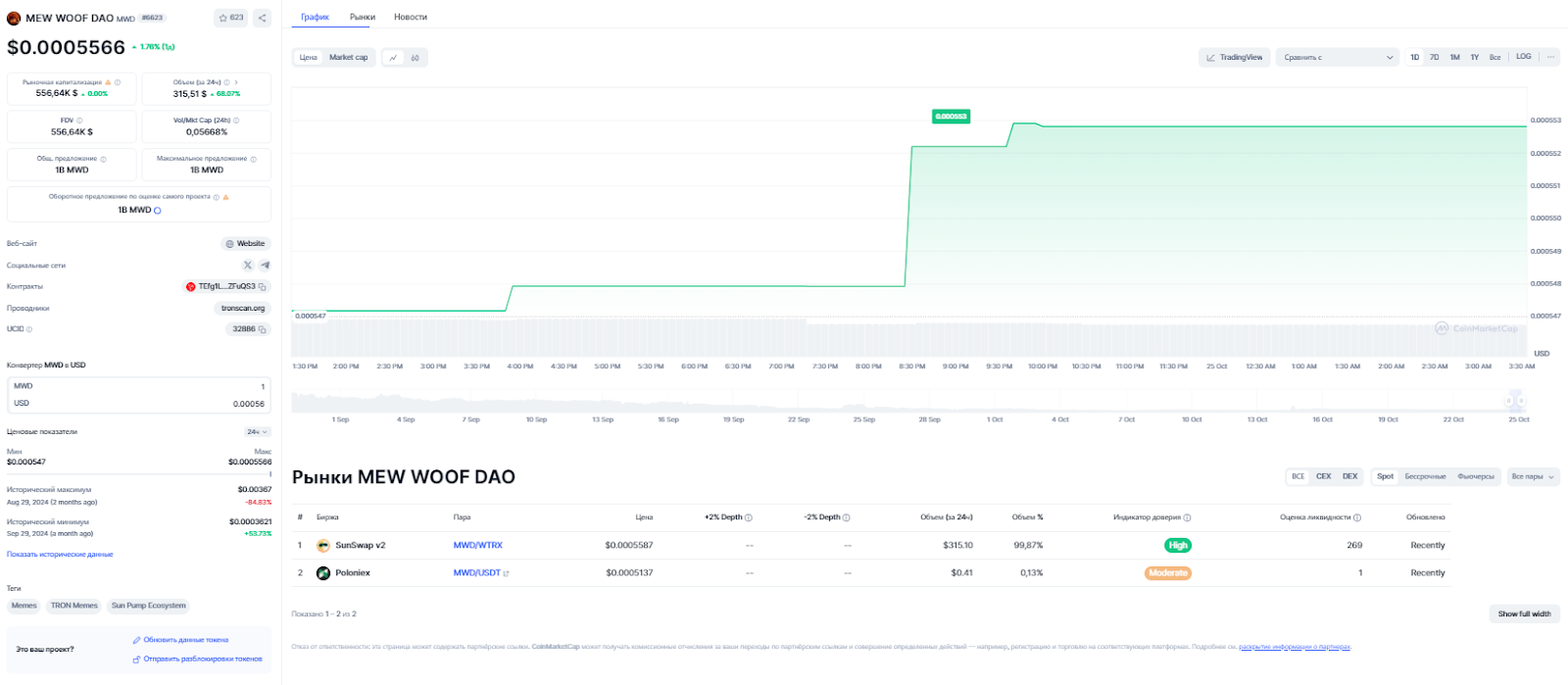Open the project Website button

pyautogui.click(x=246, y=244)
